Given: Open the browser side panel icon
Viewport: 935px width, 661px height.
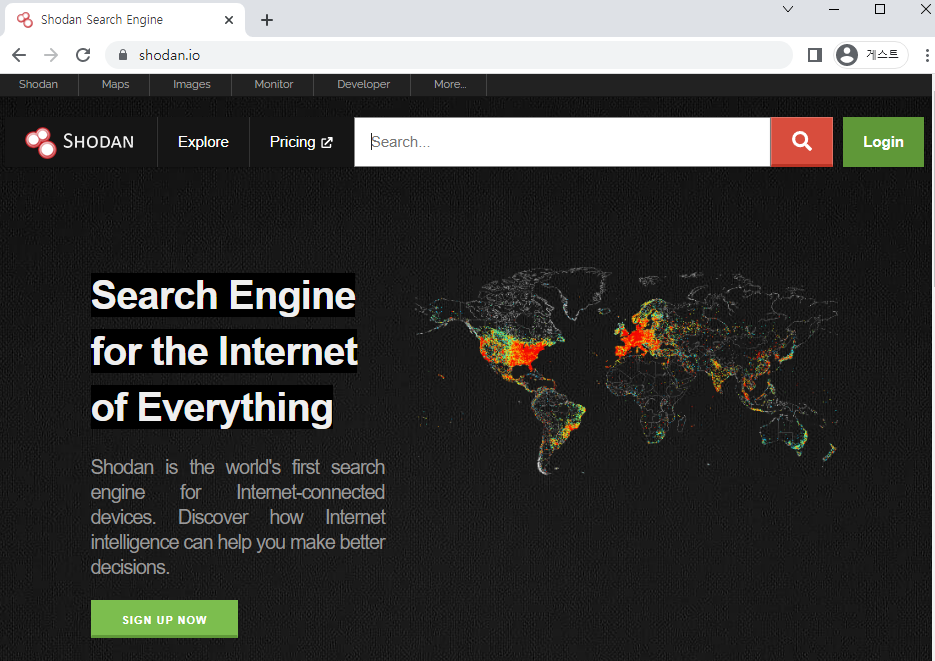Looking at the screenshot, I should tap(815, 55).
